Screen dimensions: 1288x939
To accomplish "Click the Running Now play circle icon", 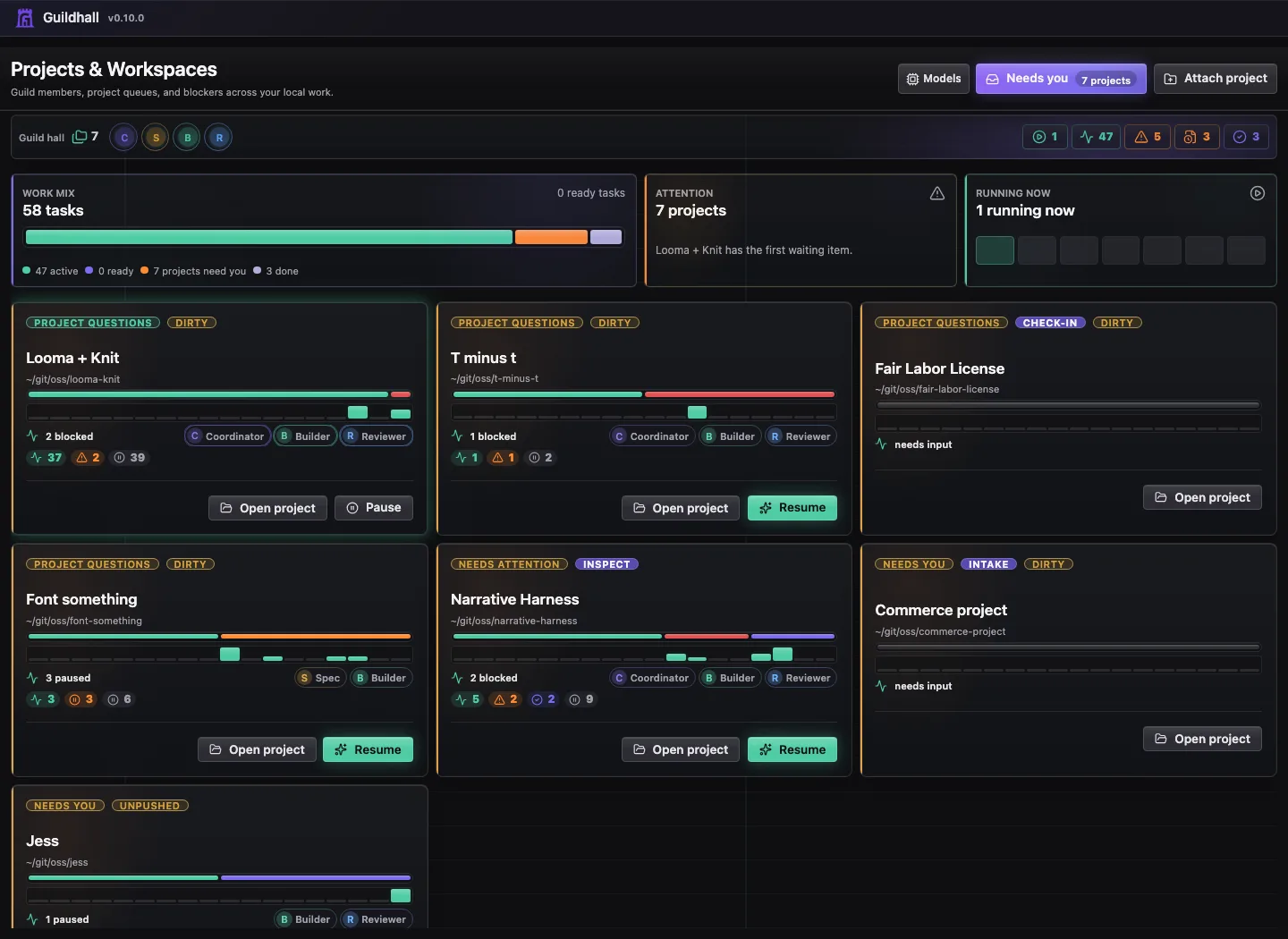I will [x=1258, y=193].
